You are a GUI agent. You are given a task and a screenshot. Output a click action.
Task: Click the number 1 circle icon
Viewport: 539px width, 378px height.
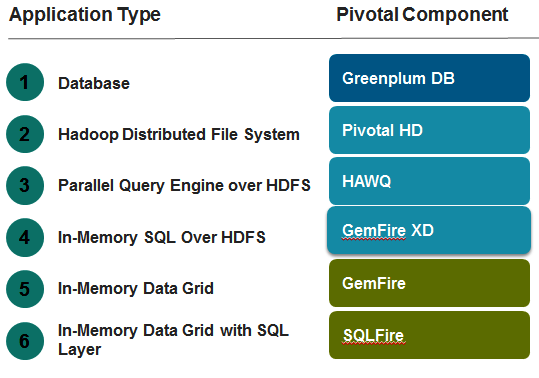pos(25,82)
